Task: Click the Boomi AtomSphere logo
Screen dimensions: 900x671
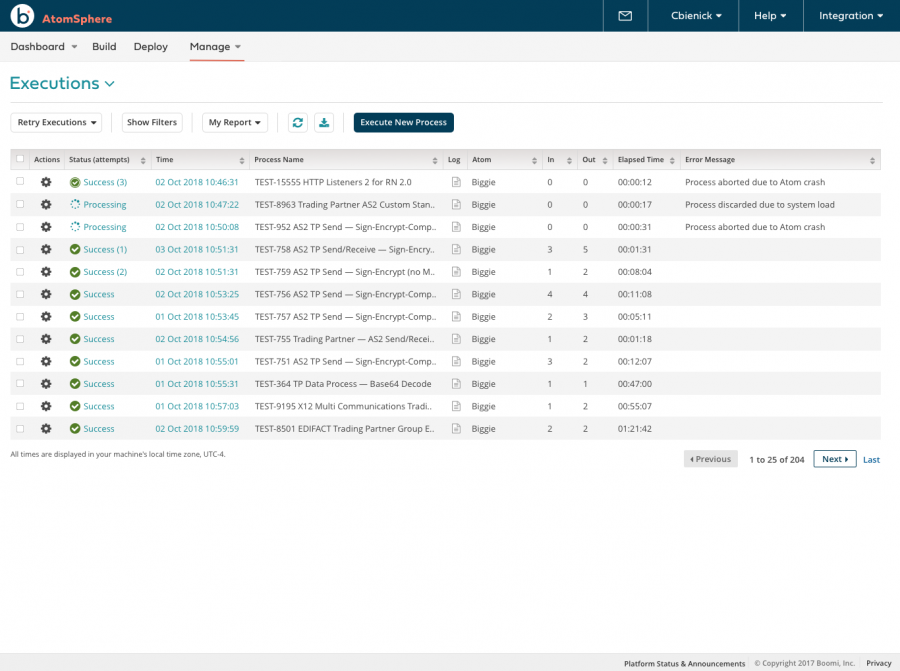Action: (22, 17)
